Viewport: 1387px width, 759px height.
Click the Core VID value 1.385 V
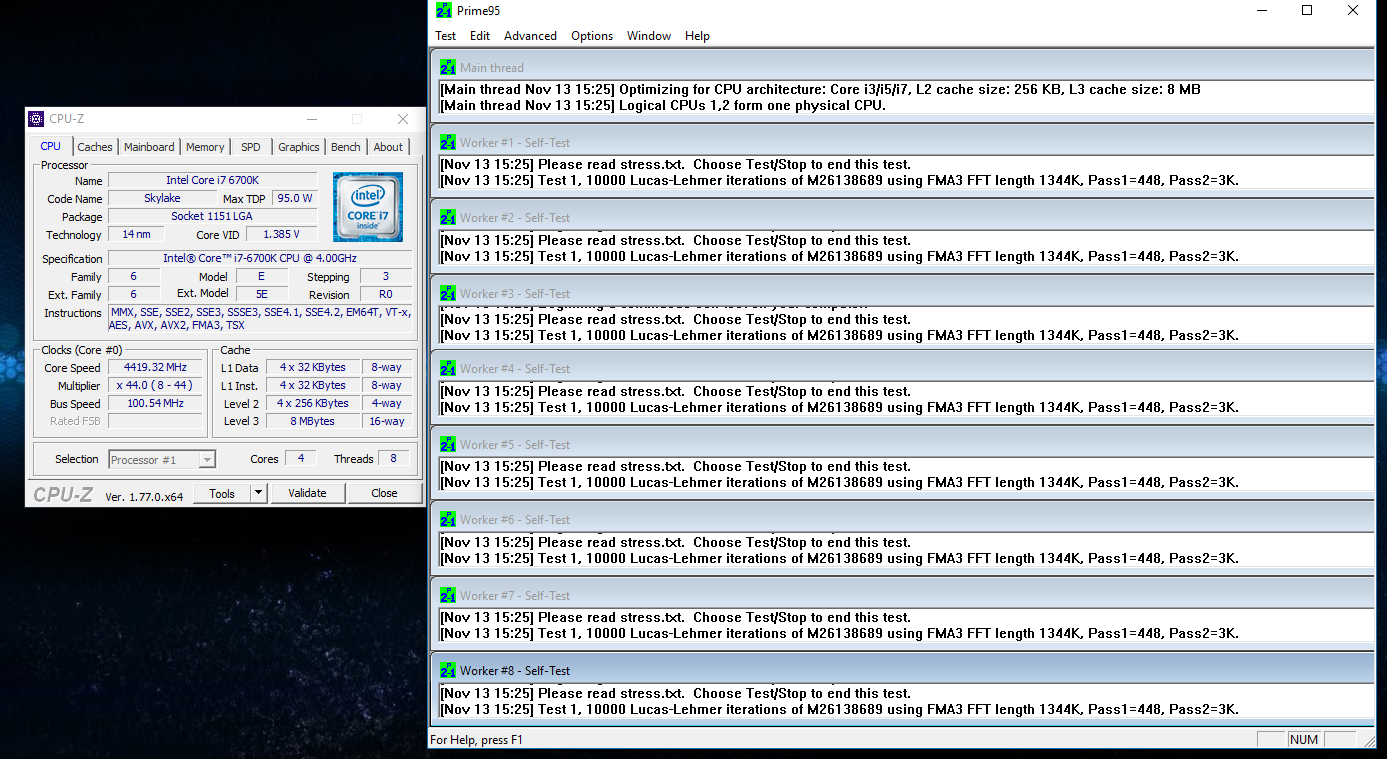(x=282, y=235)
